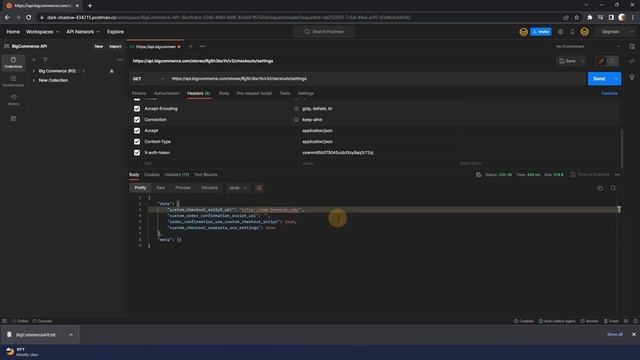Switch to the request Settings tab
The width and height of the screenshot is (640, 360).
tap(305, 93)
